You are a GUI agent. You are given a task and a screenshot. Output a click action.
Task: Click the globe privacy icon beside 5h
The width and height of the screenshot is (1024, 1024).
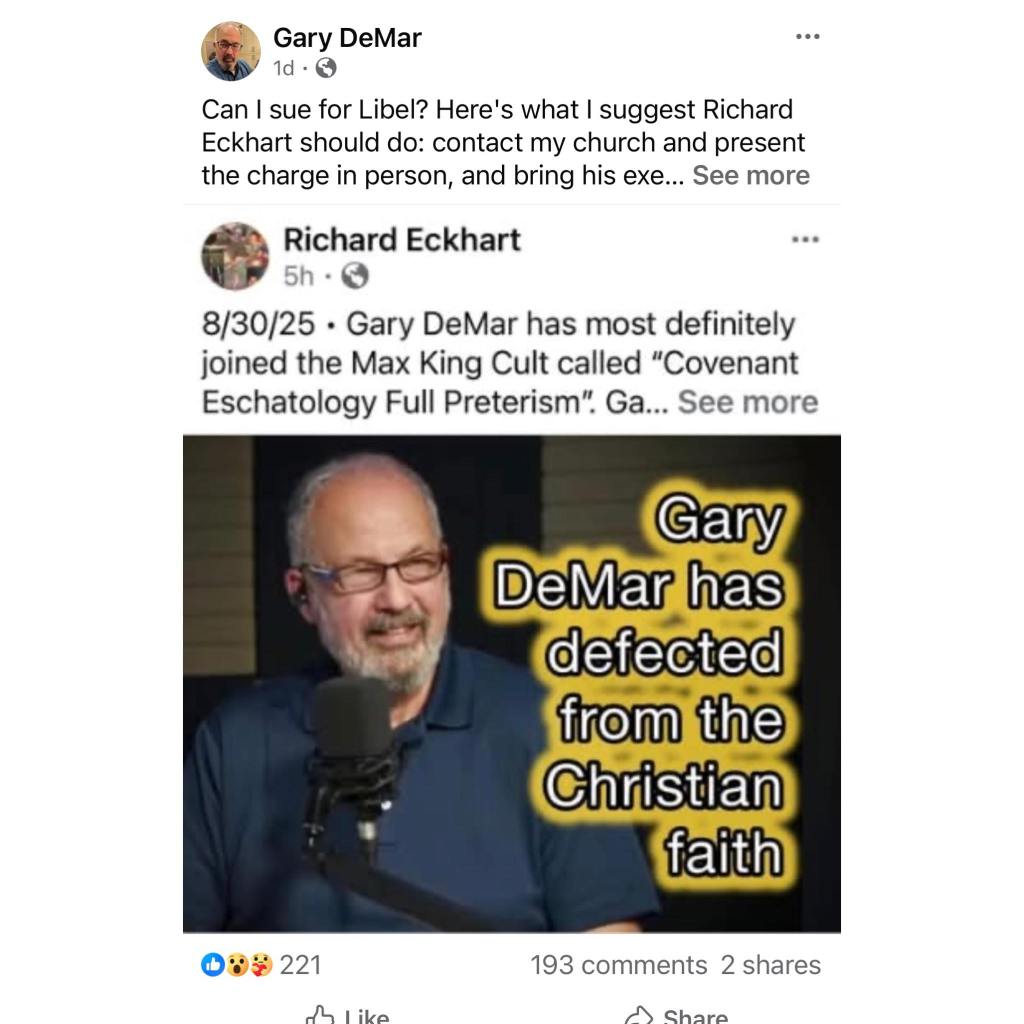click(355, 276)
